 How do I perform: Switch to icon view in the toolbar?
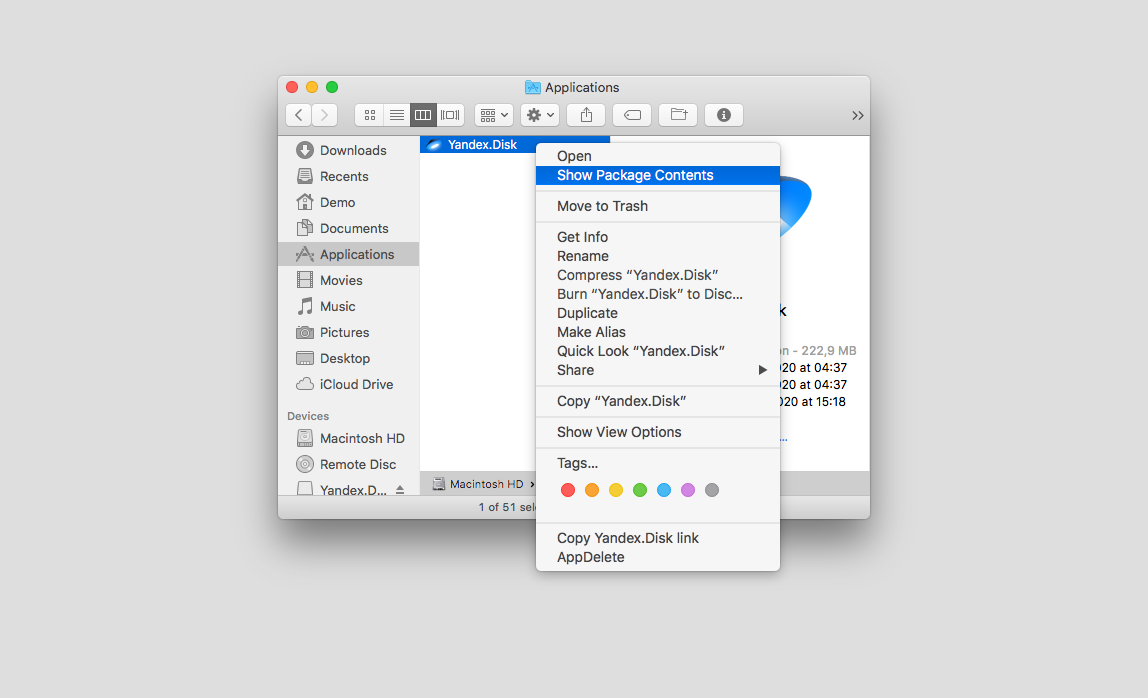(x=370, y=115)
